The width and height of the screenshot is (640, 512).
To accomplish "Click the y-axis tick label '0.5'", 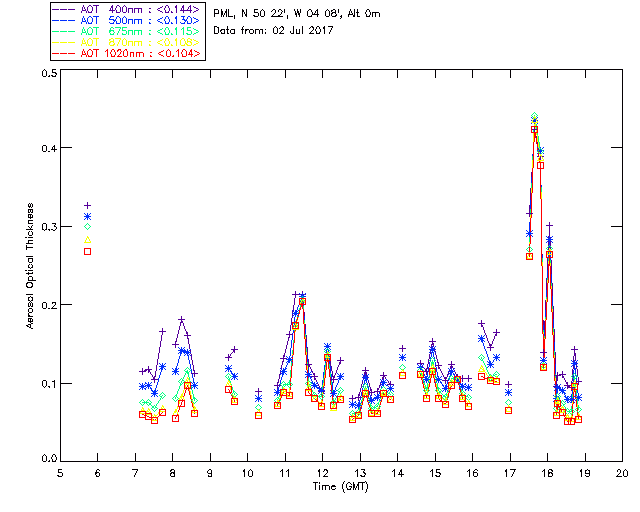I will (x=49, y=73).
